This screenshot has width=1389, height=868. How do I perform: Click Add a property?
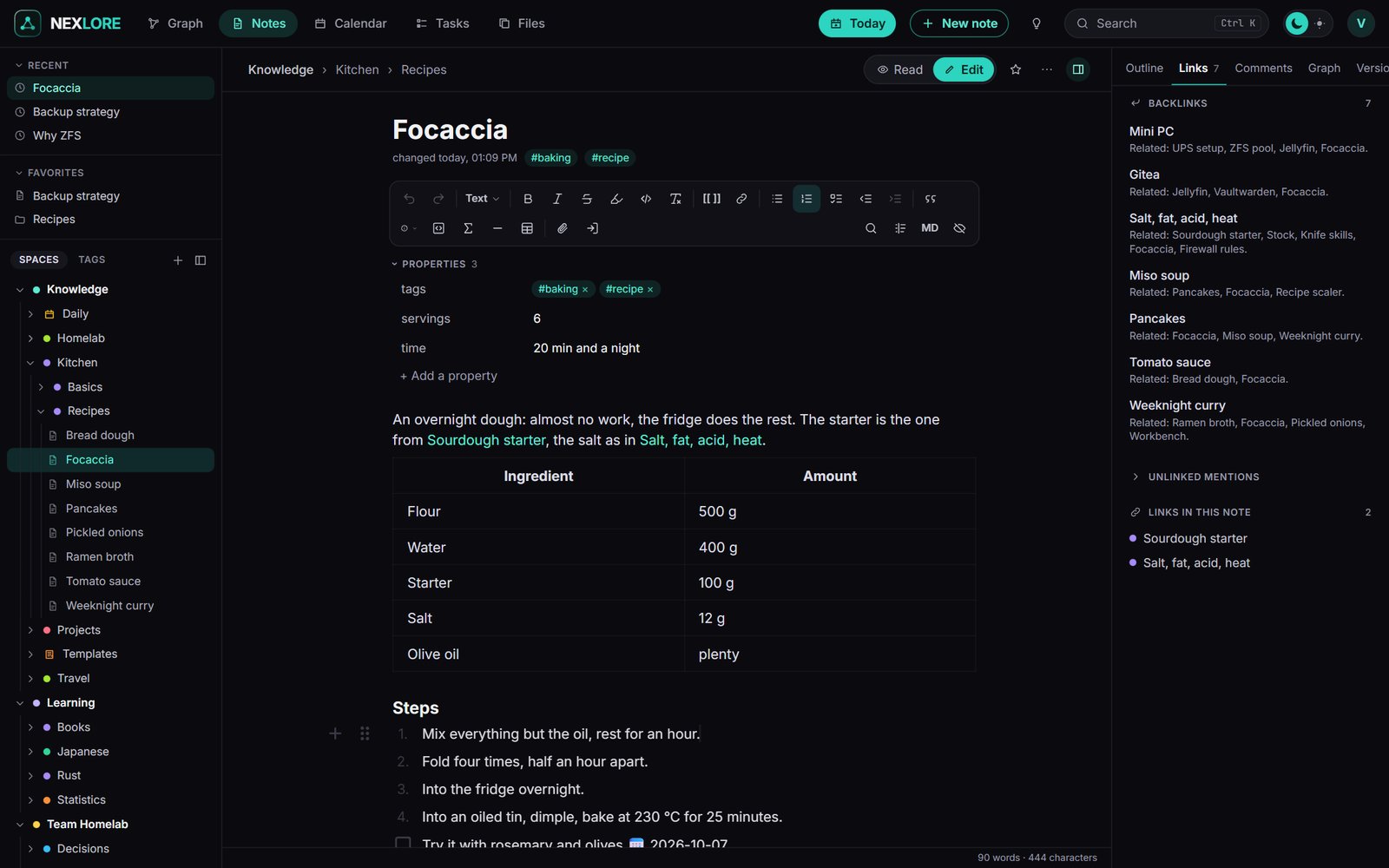tap(448, 376)
